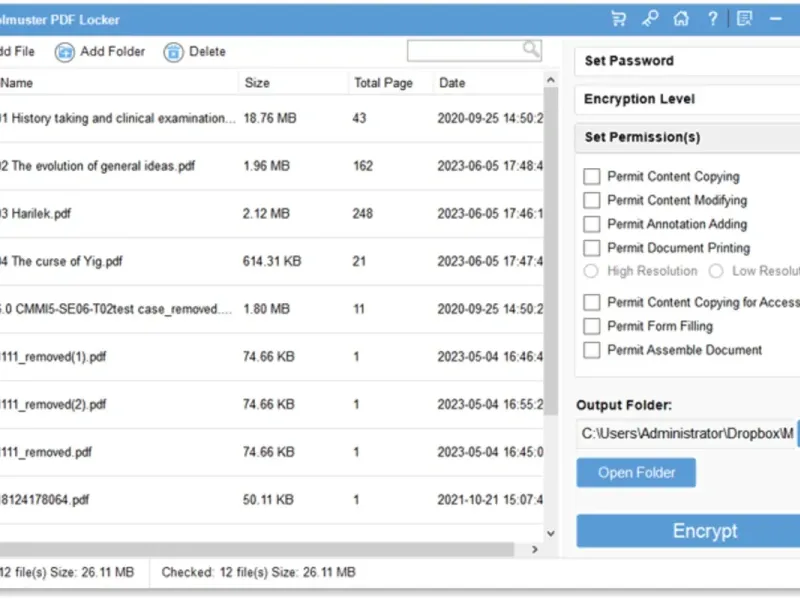Enable Permit Content Modifying checkbox
Viewport: 800px width, 600px height.
[592, 200]
